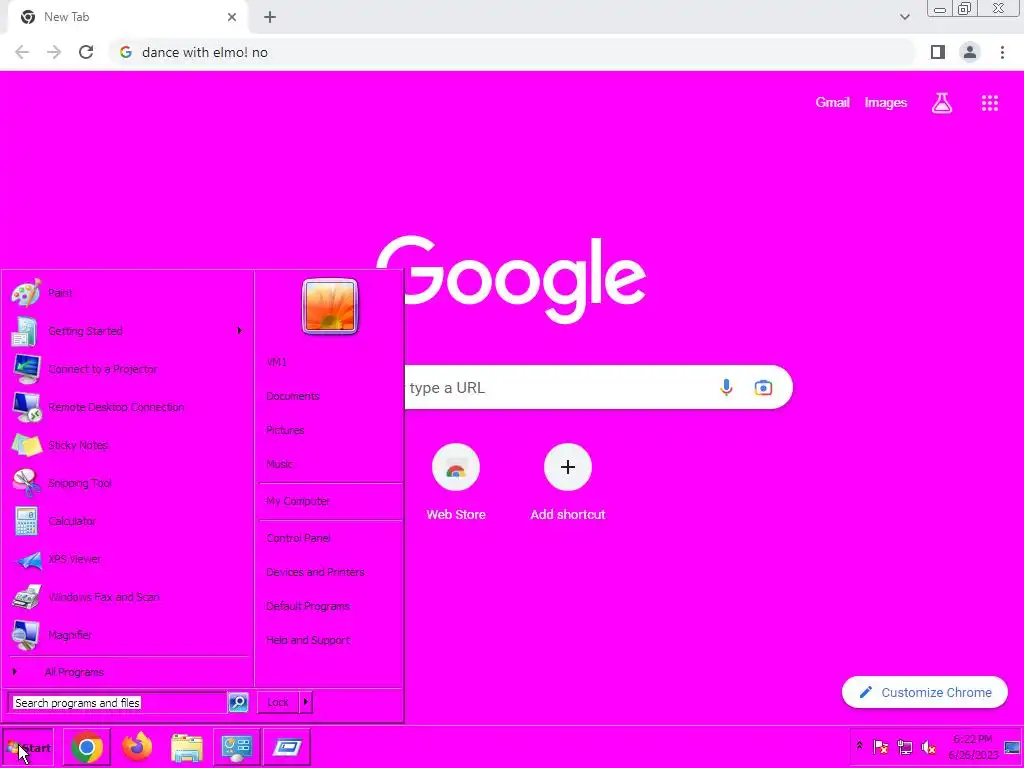Viewport: 1024px width, 768px height.
Task: Show hidden tray icons arrow
Action: click(x=859, y=746)
